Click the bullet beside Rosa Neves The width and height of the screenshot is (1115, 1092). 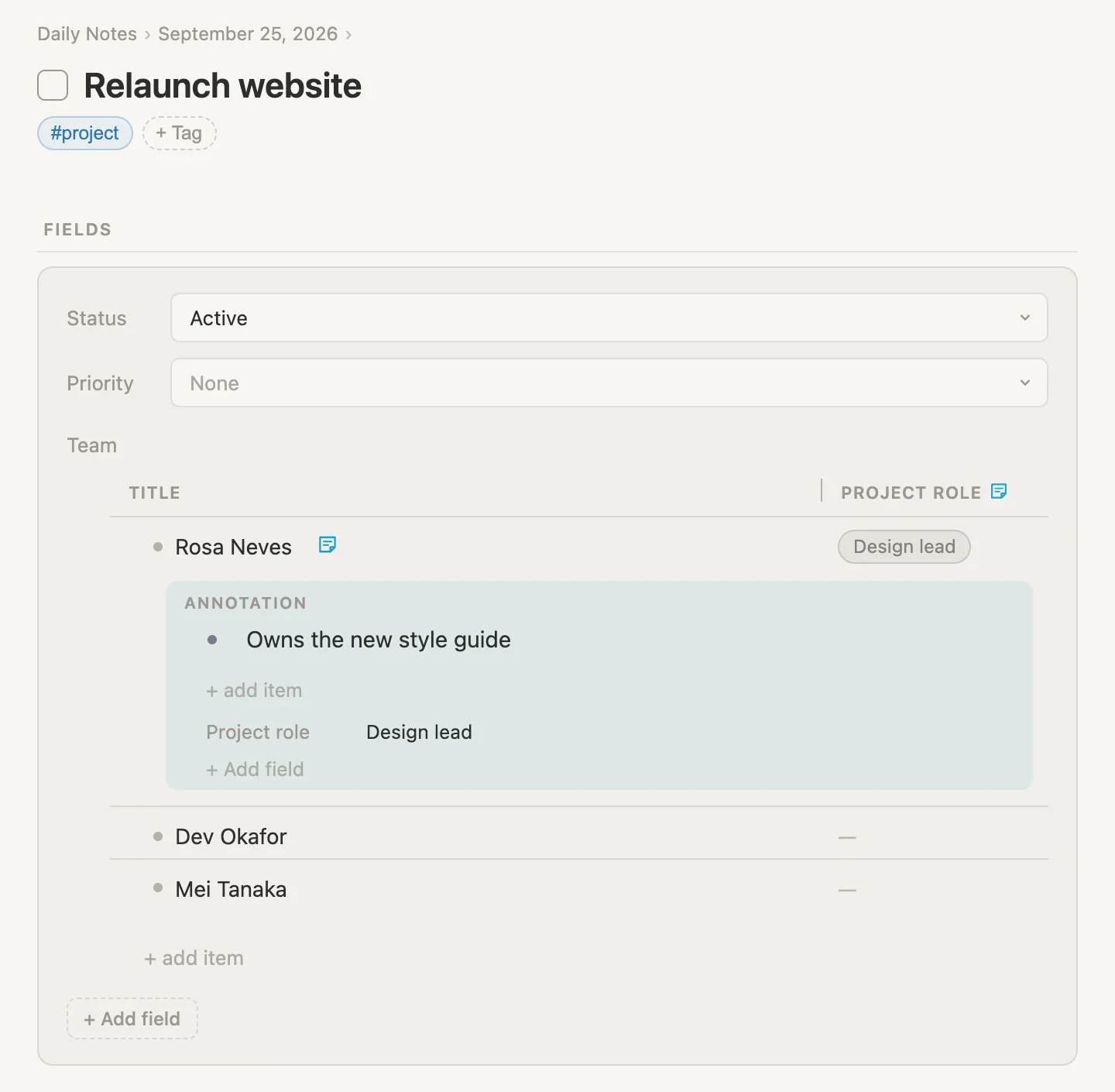point(158,547)
